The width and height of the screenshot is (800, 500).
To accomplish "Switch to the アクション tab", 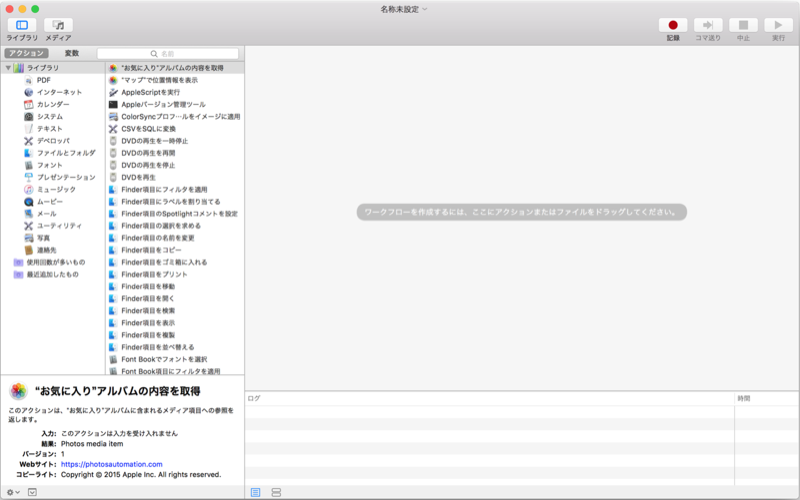I will coord(27,53).
